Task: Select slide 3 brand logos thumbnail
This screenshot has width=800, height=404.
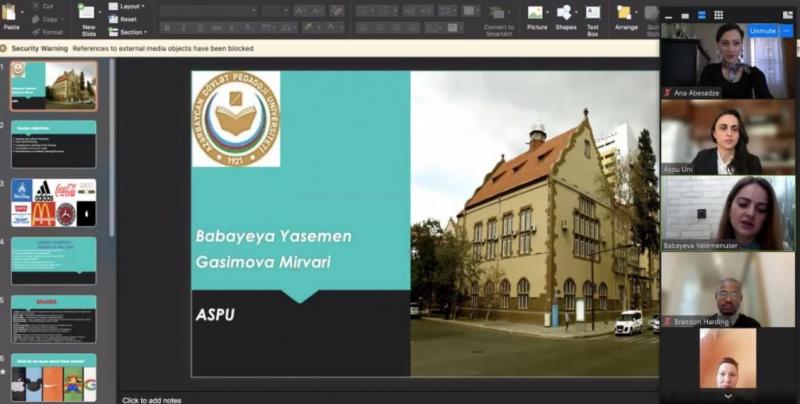Action: (x=54, y=203)
